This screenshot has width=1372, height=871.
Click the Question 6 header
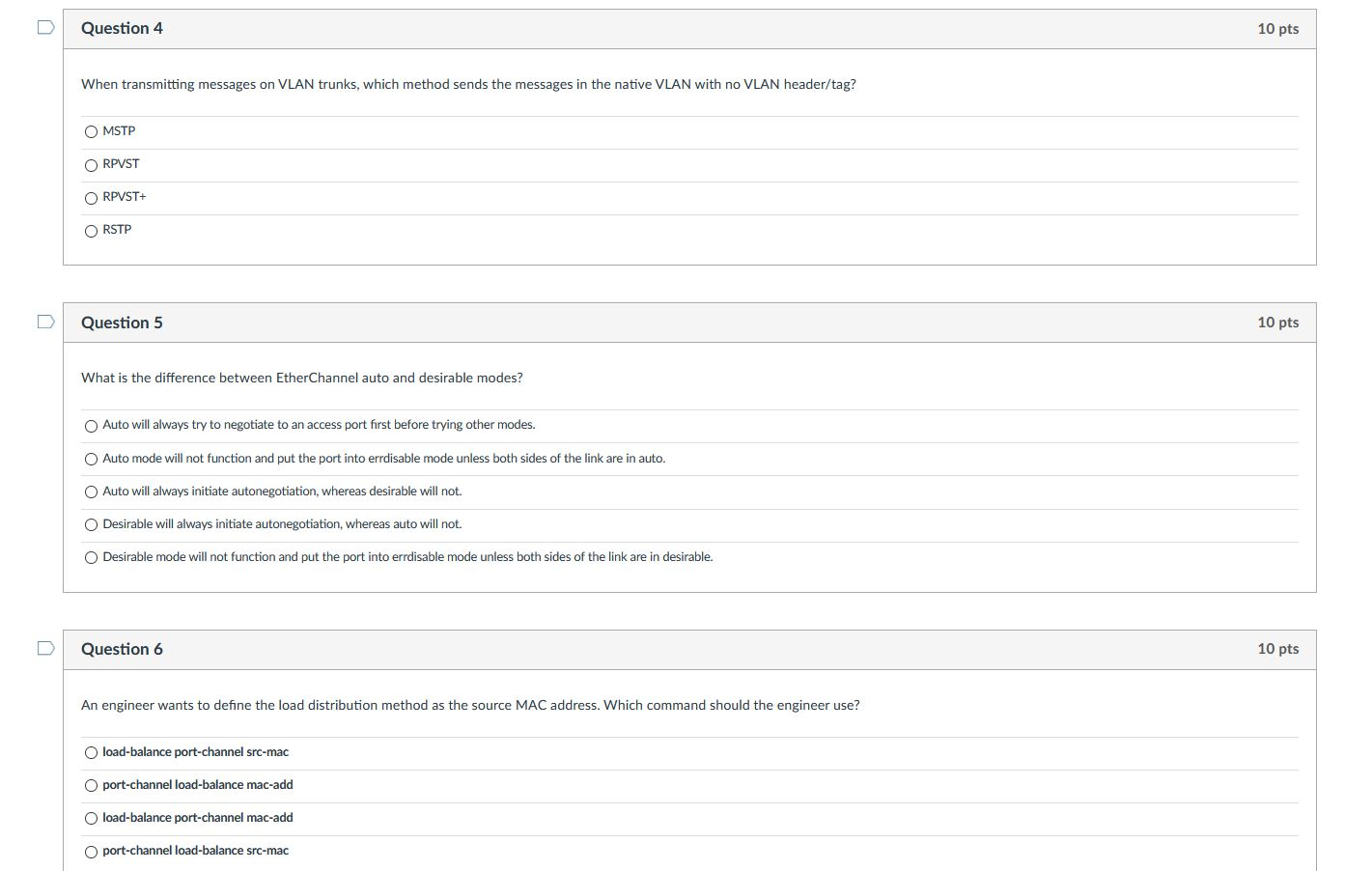pos(122,648)
